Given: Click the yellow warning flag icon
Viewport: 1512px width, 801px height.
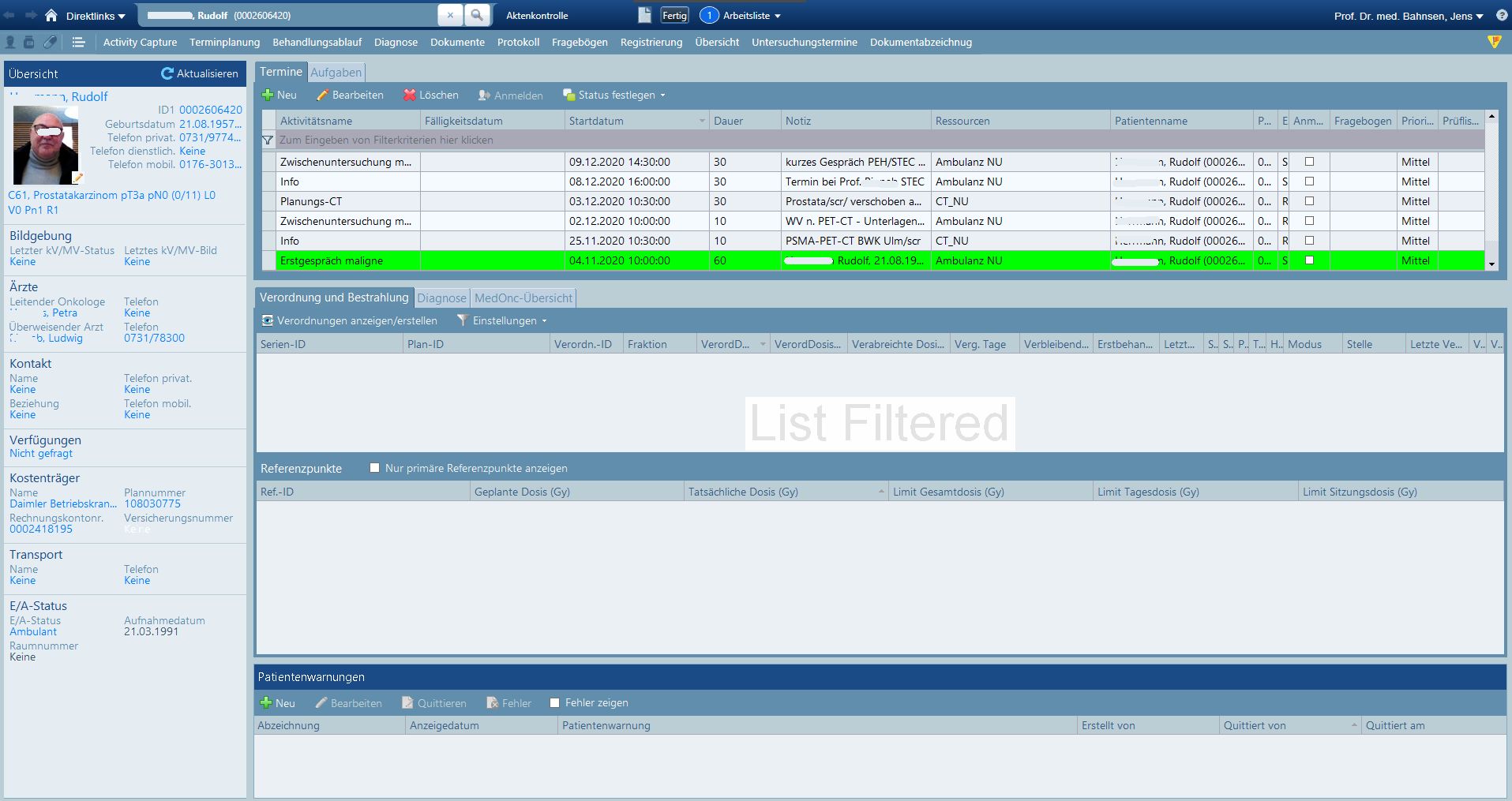Looking at the screenshot, I should [1494, 42].
